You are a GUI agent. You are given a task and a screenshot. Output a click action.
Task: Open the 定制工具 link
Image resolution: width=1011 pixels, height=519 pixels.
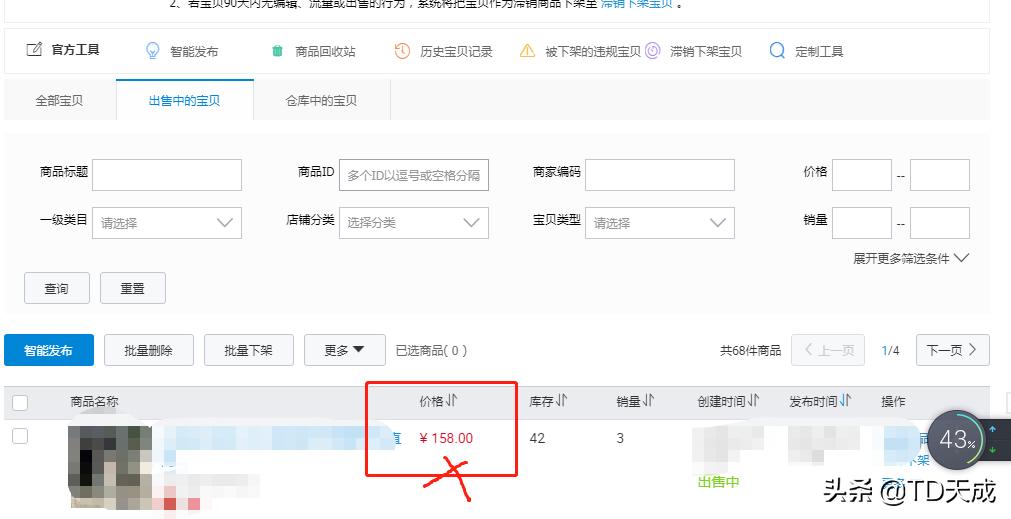pos(819,52)
